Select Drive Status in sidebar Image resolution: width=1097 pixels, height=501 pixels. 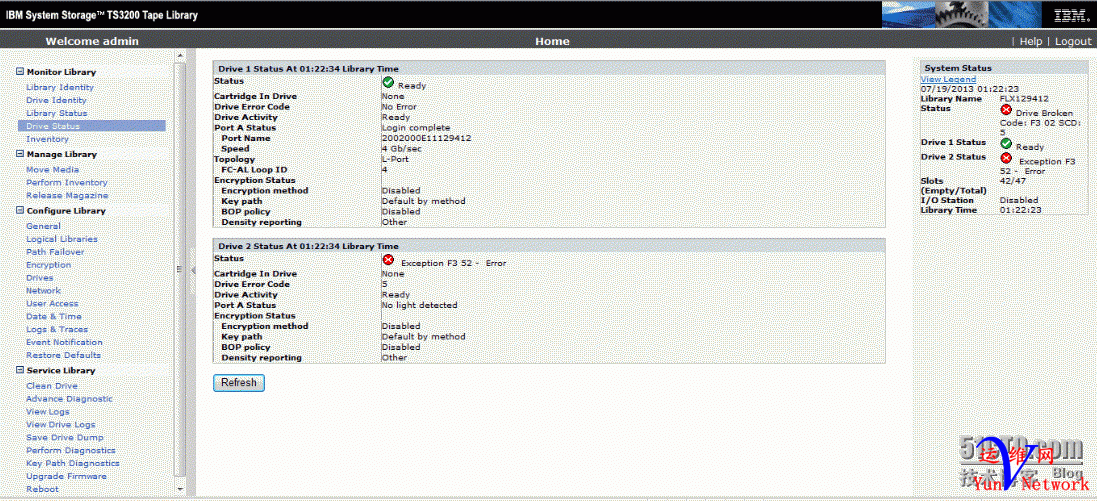[92, 126]
